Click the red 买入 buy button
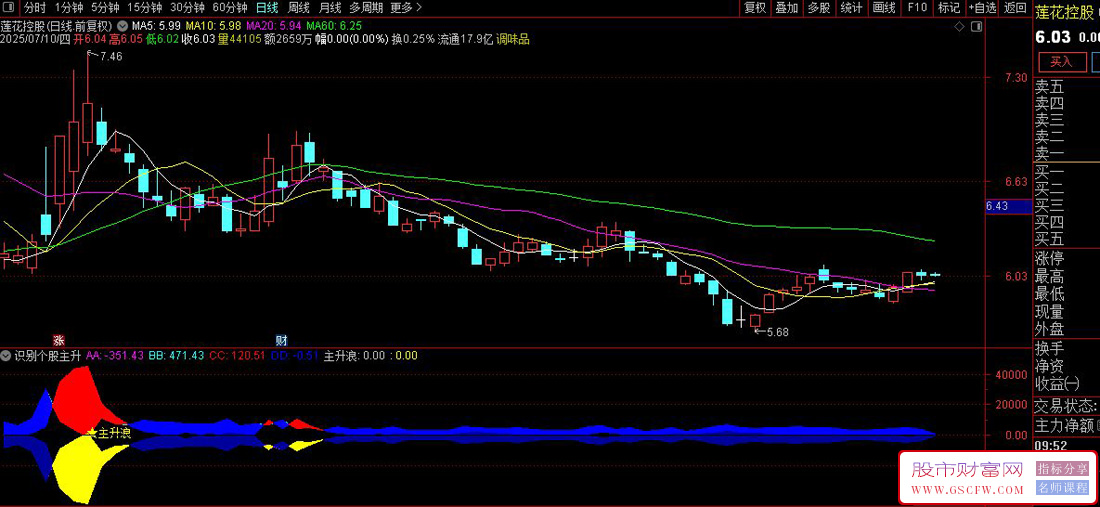Image resolution: width=1100 pixels, height=507 pixels. coord(1061,62)
